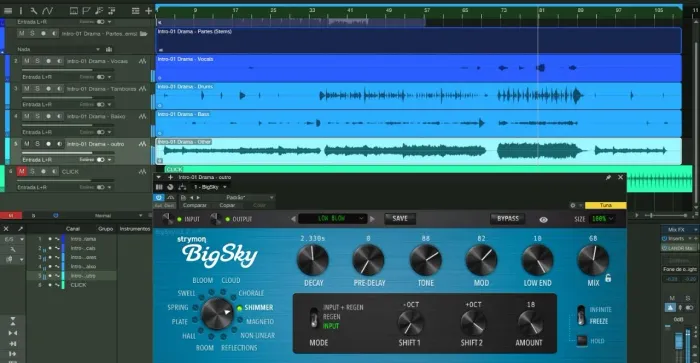
Task: Click the plus icon in plugin window header
Action: tap(170, 177)
